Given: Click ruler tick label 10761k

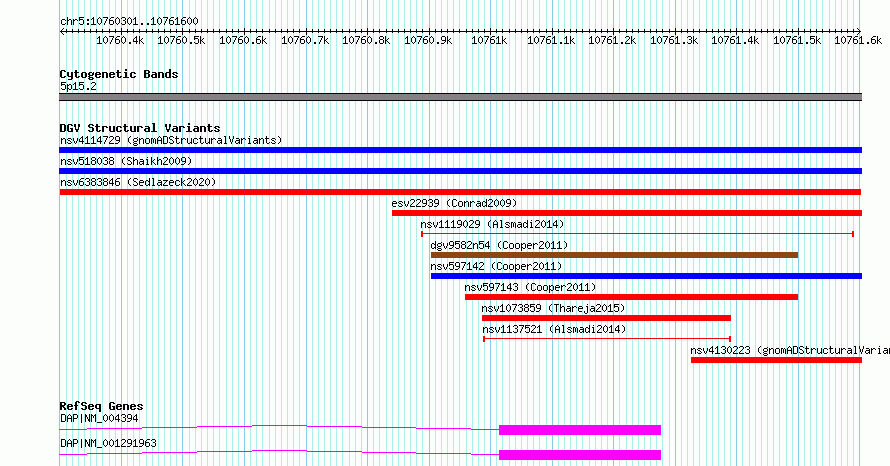Looking at the screenshot, I should click(x=489, y=41).
